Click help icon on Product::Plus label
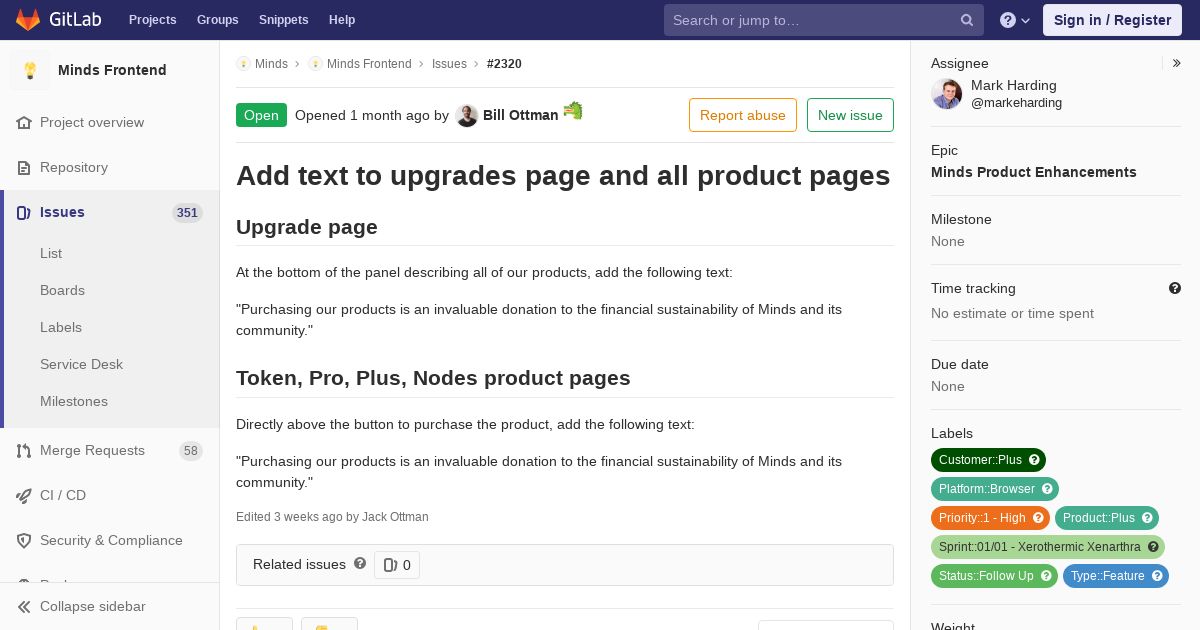This screenshot has height=630, width=1200. pos(1148,518)
